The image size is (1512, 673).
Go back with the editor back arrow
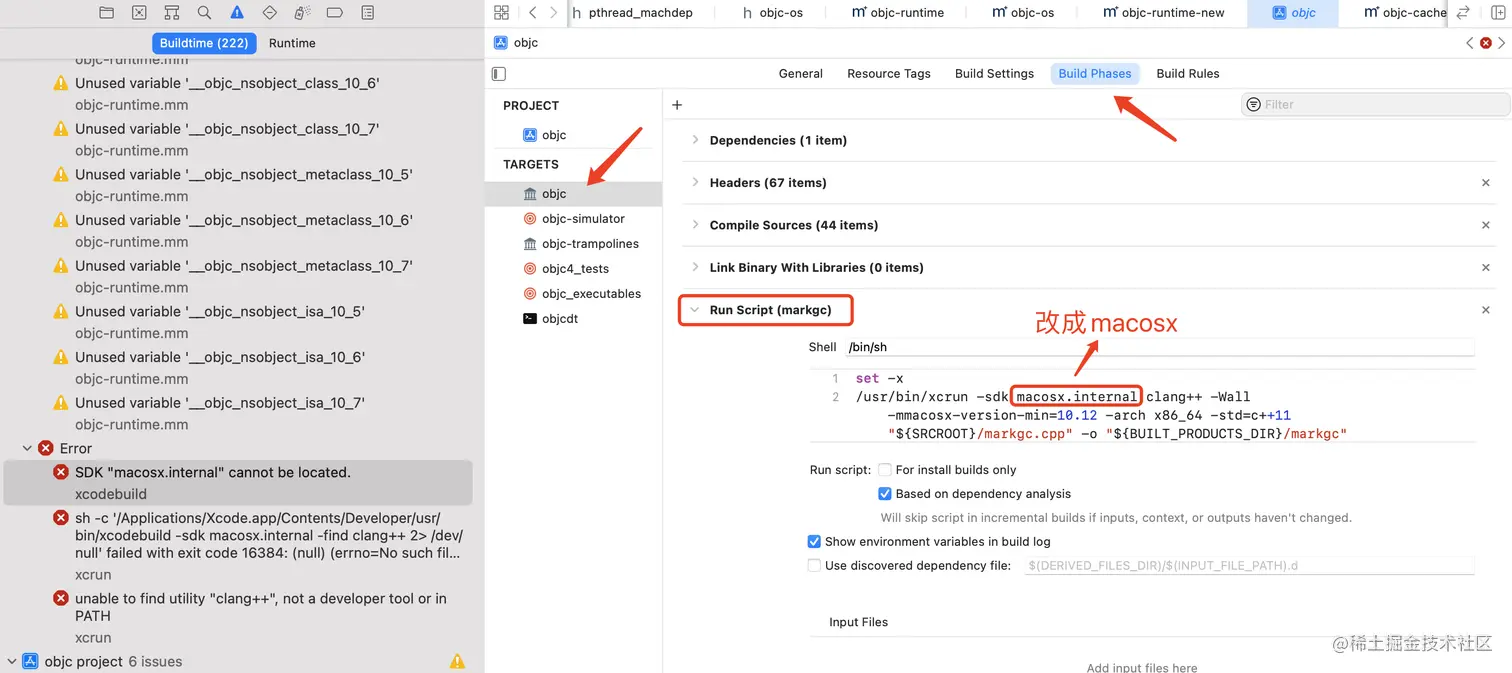point(532,13)
